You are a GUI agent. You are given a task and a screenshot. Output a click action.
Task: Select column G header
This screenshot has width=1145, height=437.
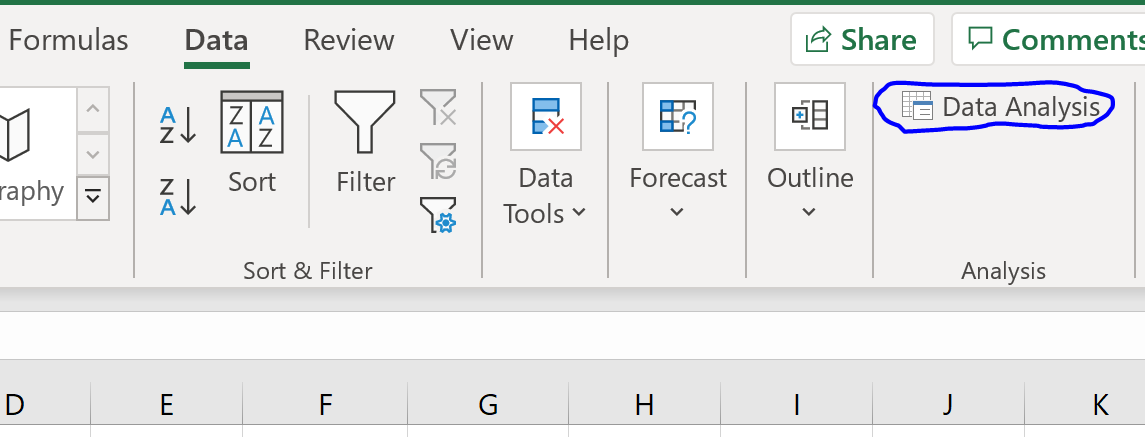click(x=488, y=405)
